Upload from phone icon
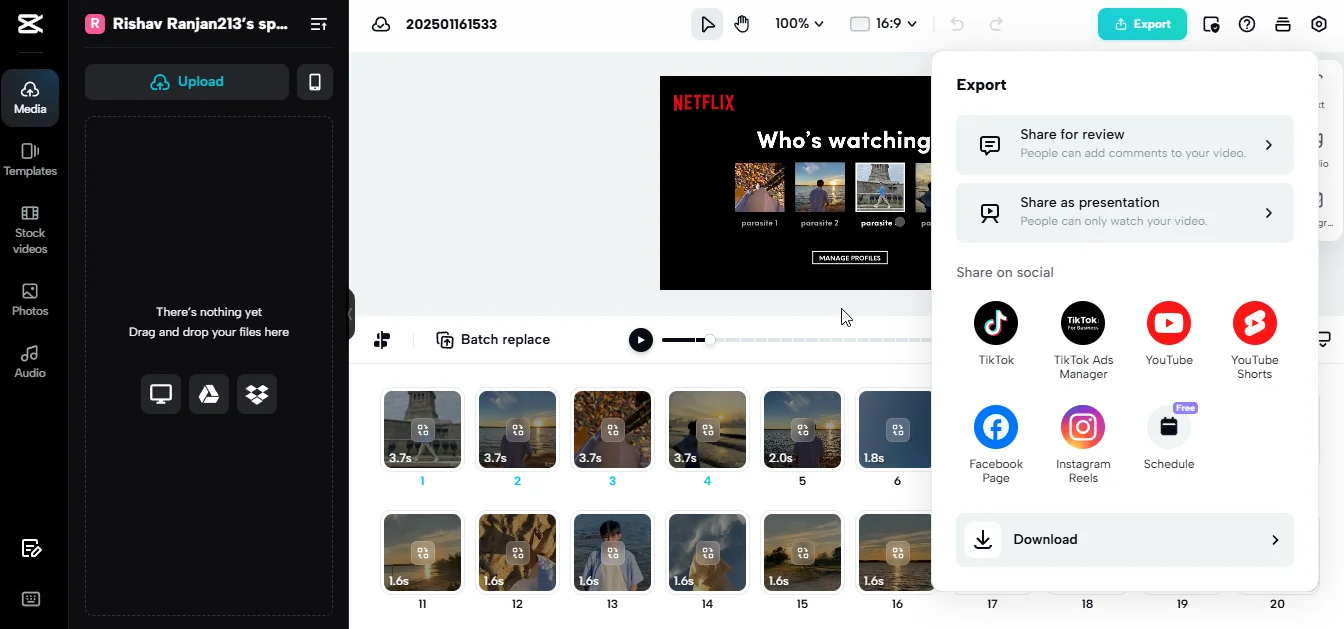 tap(315, 82)
